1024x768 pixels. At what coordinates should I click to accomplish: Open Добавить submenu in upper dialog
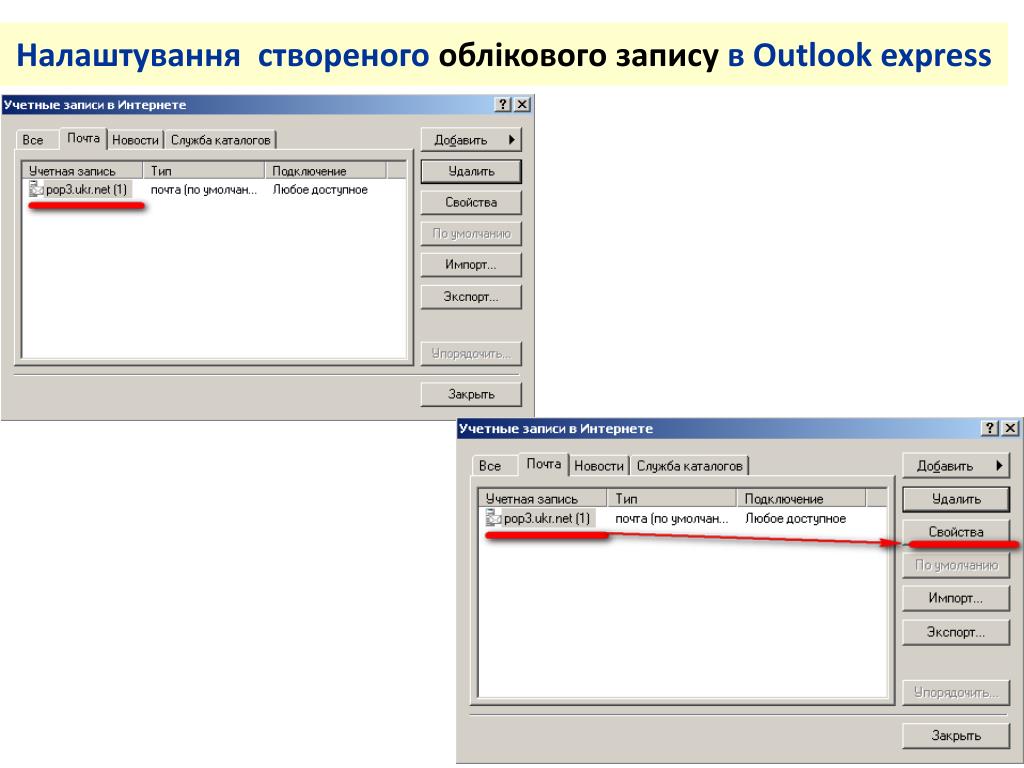coord(471,140)
